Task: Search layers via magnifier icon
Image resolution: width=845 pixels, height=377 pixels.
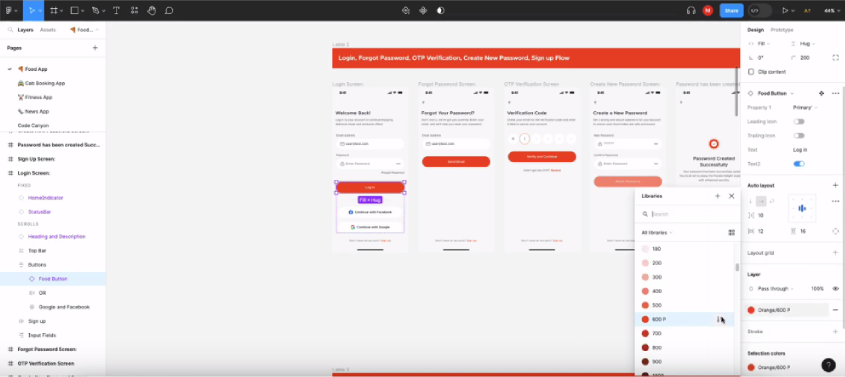Action: (10, 30)
